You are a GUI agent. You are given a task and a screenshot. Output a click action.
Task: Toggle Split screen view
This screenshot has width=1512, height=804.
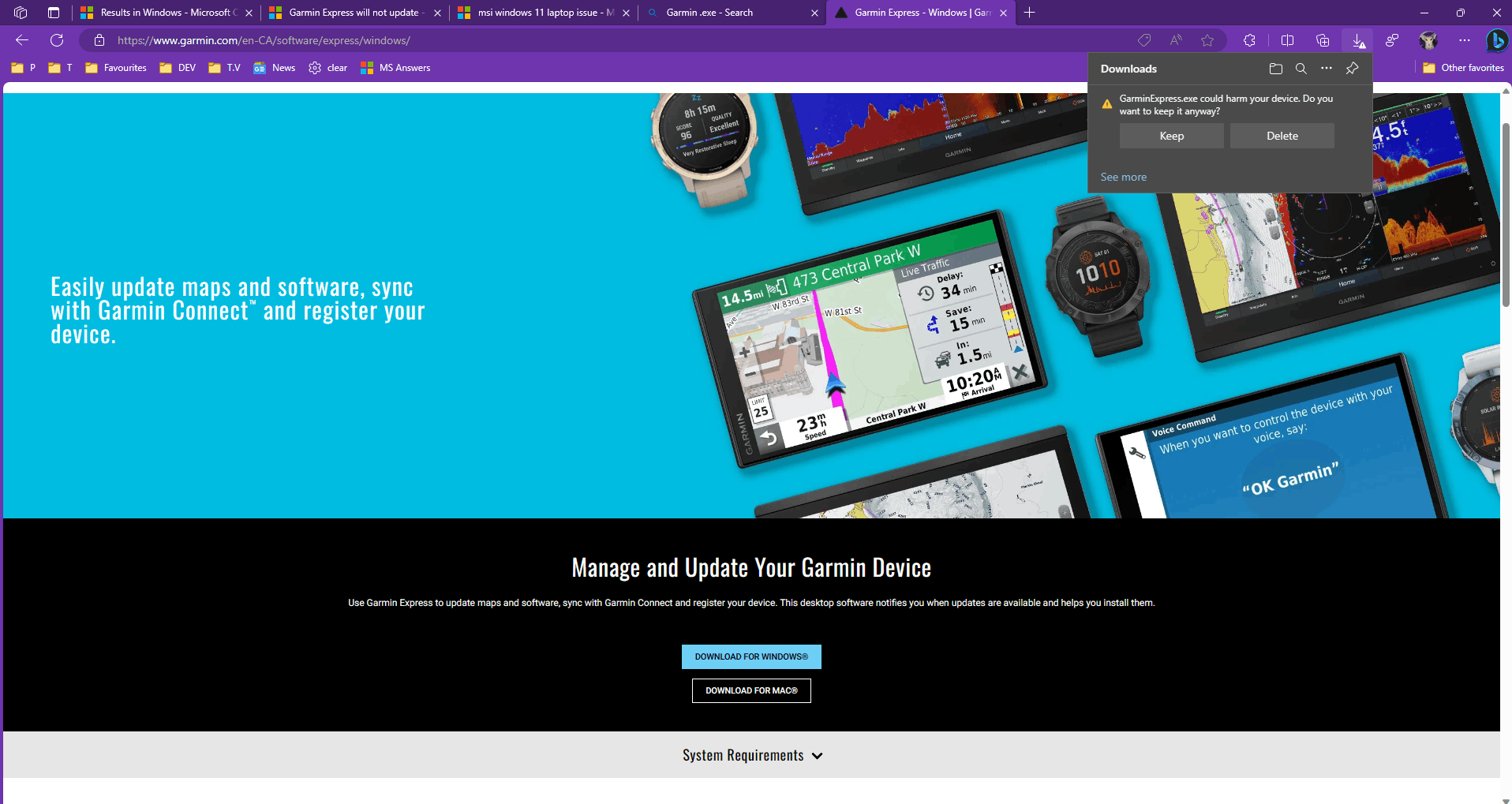coord(1287,40)
